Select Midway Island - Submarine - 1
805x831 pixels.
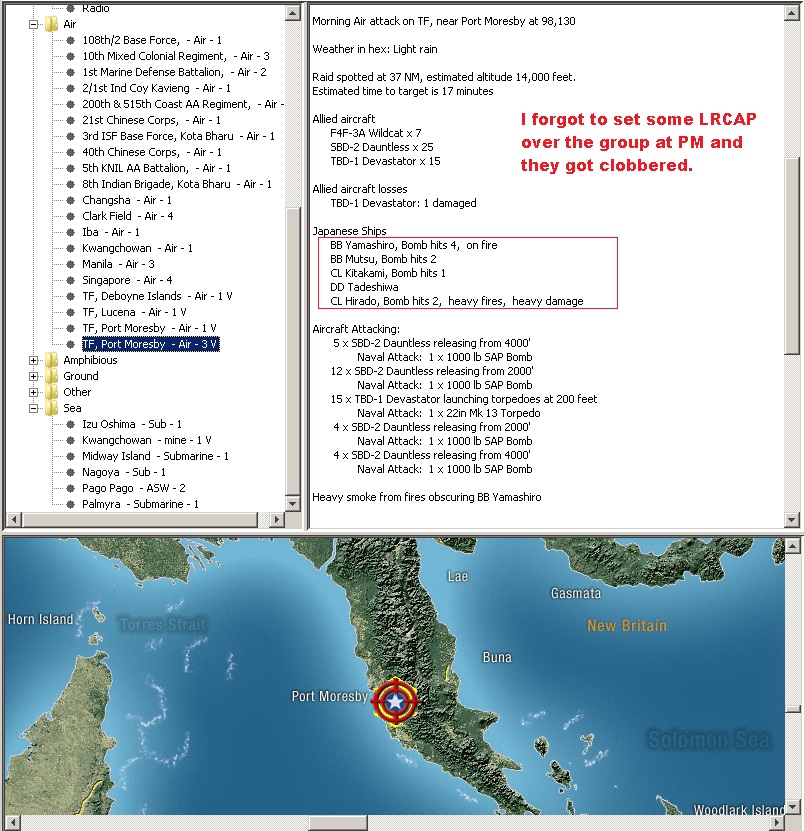155,456
